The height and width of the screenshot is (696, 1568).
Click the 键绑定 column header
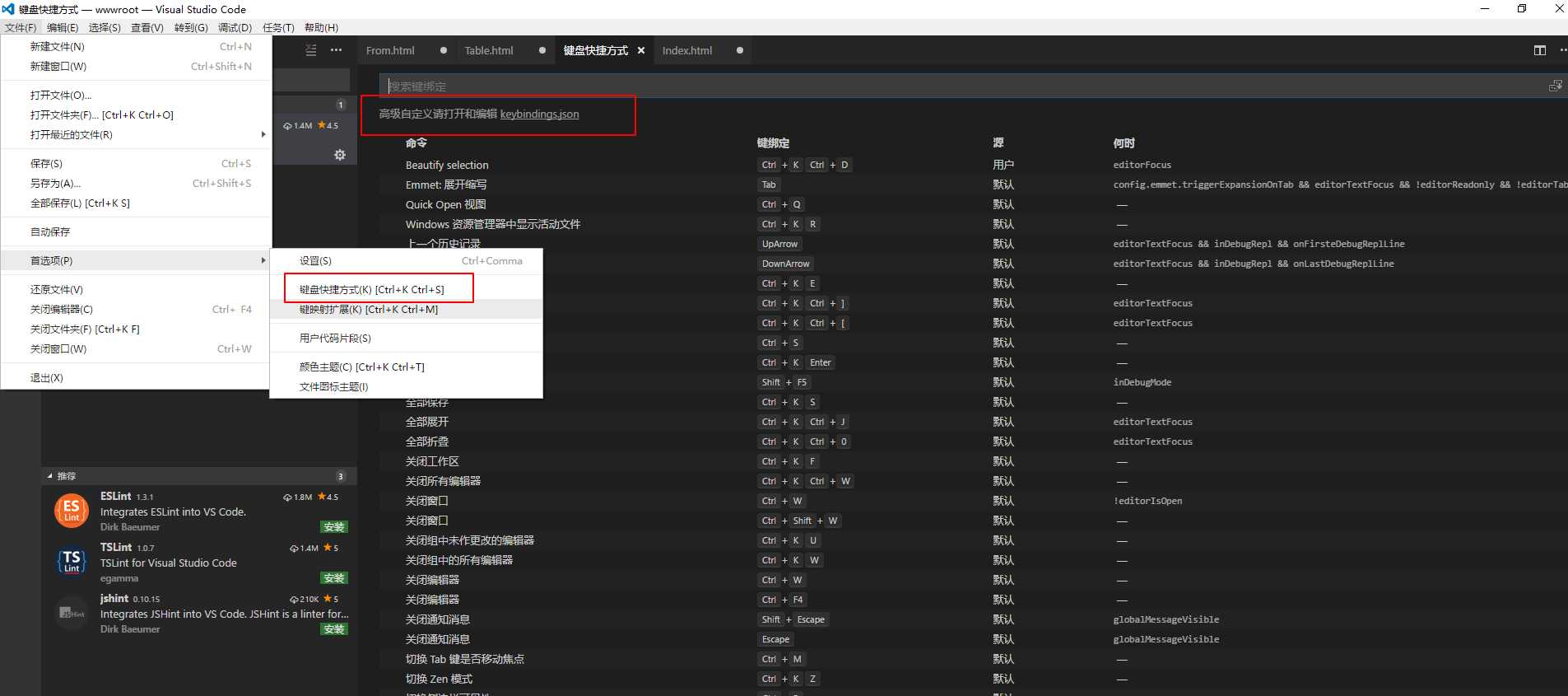773,142
